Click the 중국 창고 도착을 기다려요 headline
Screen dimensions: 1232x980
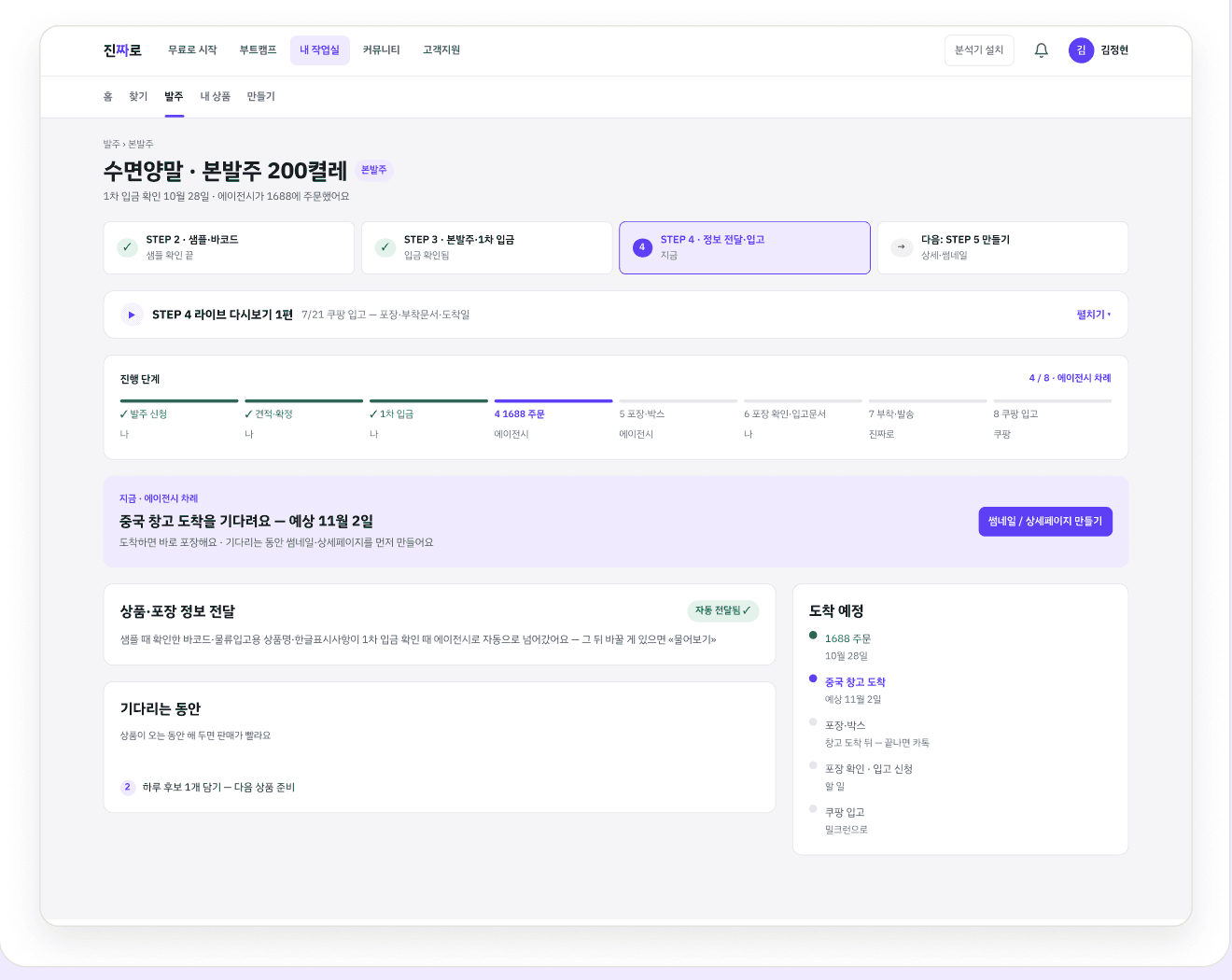[246, 521]
